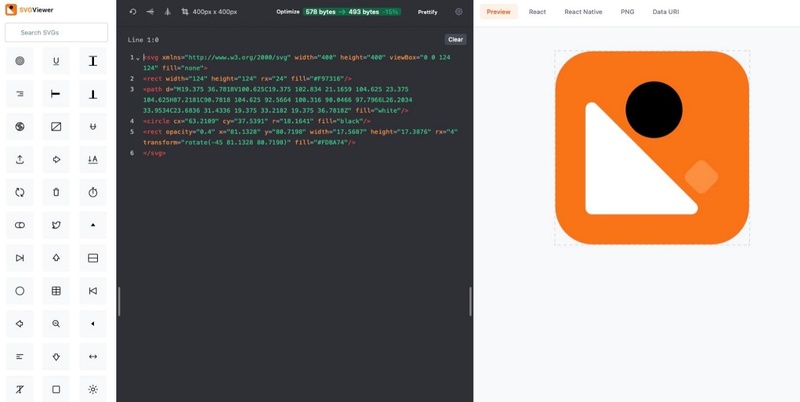Select the align-left lines icon
Screen dimensions: 800x402
coord(19,357)
